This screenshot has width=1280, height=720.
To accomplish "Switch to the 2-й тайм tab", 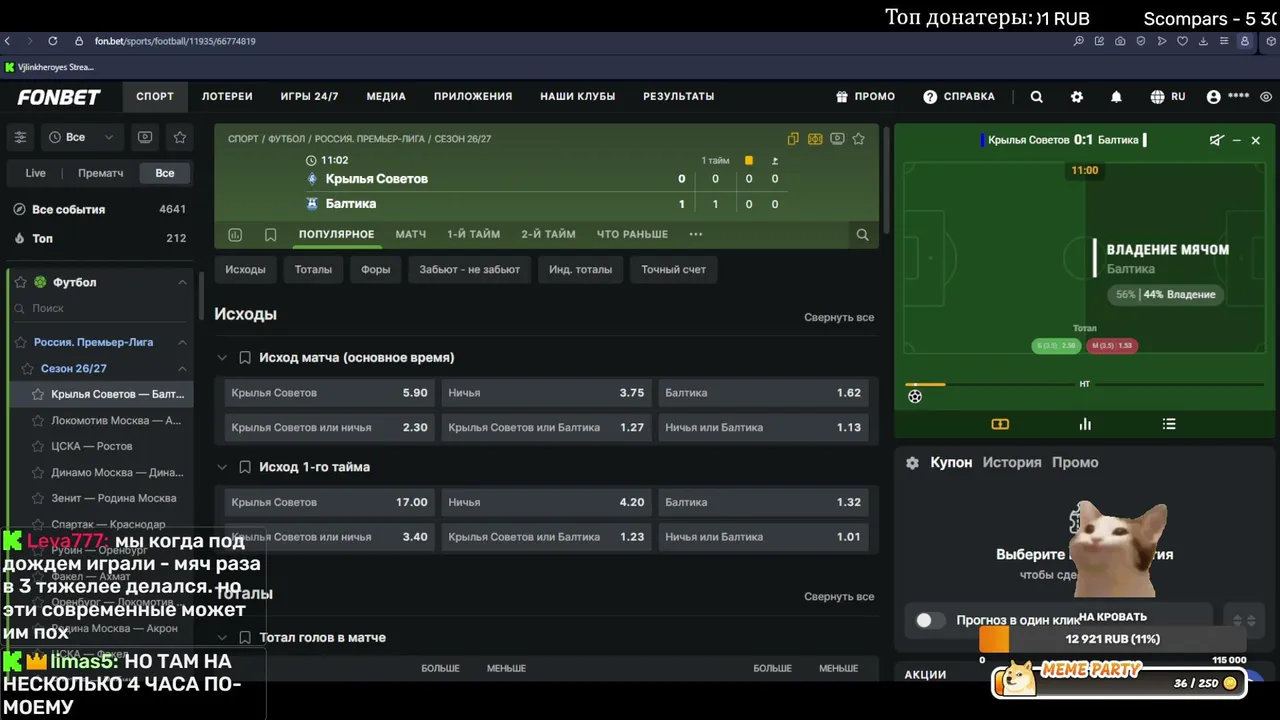I will tap(548, 235).
